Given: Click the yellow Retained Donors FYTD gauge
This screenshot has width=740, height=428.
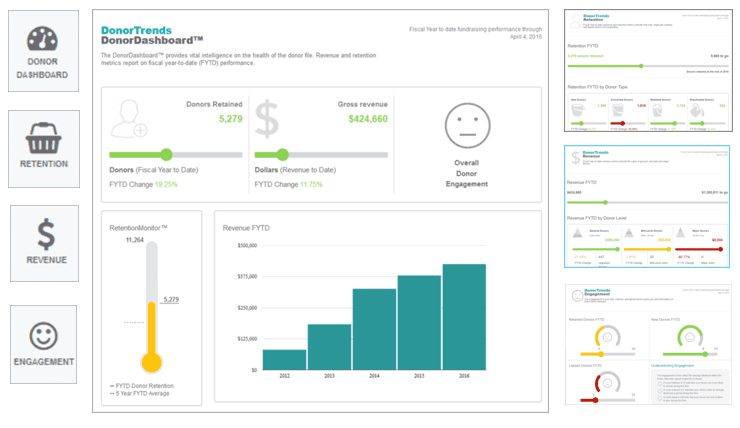Looking at the screenshot, I should pyautogui.click(x=607, y=337).
